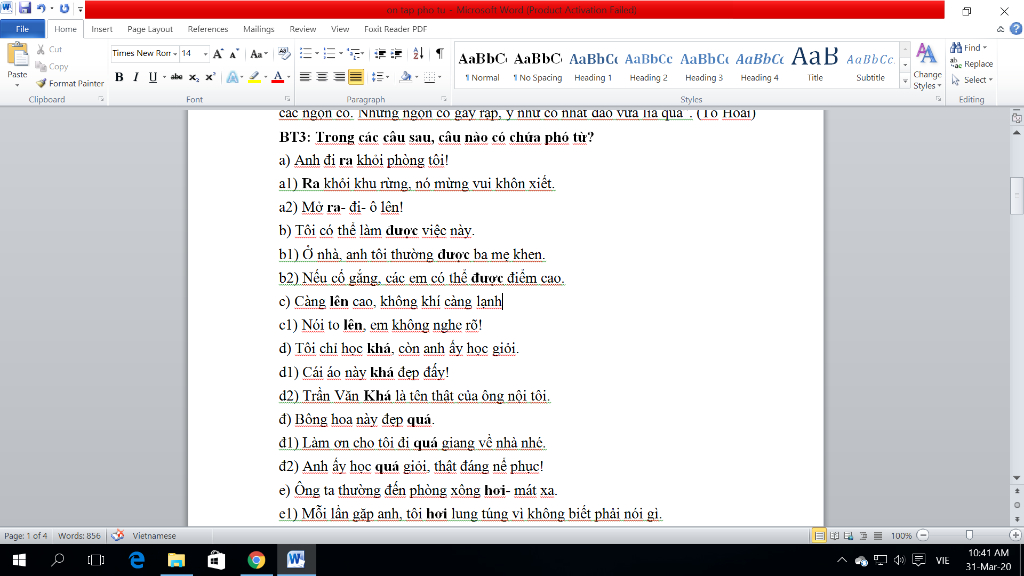
Task: Click the Paste clipboard icon
Action: [17, 55]
